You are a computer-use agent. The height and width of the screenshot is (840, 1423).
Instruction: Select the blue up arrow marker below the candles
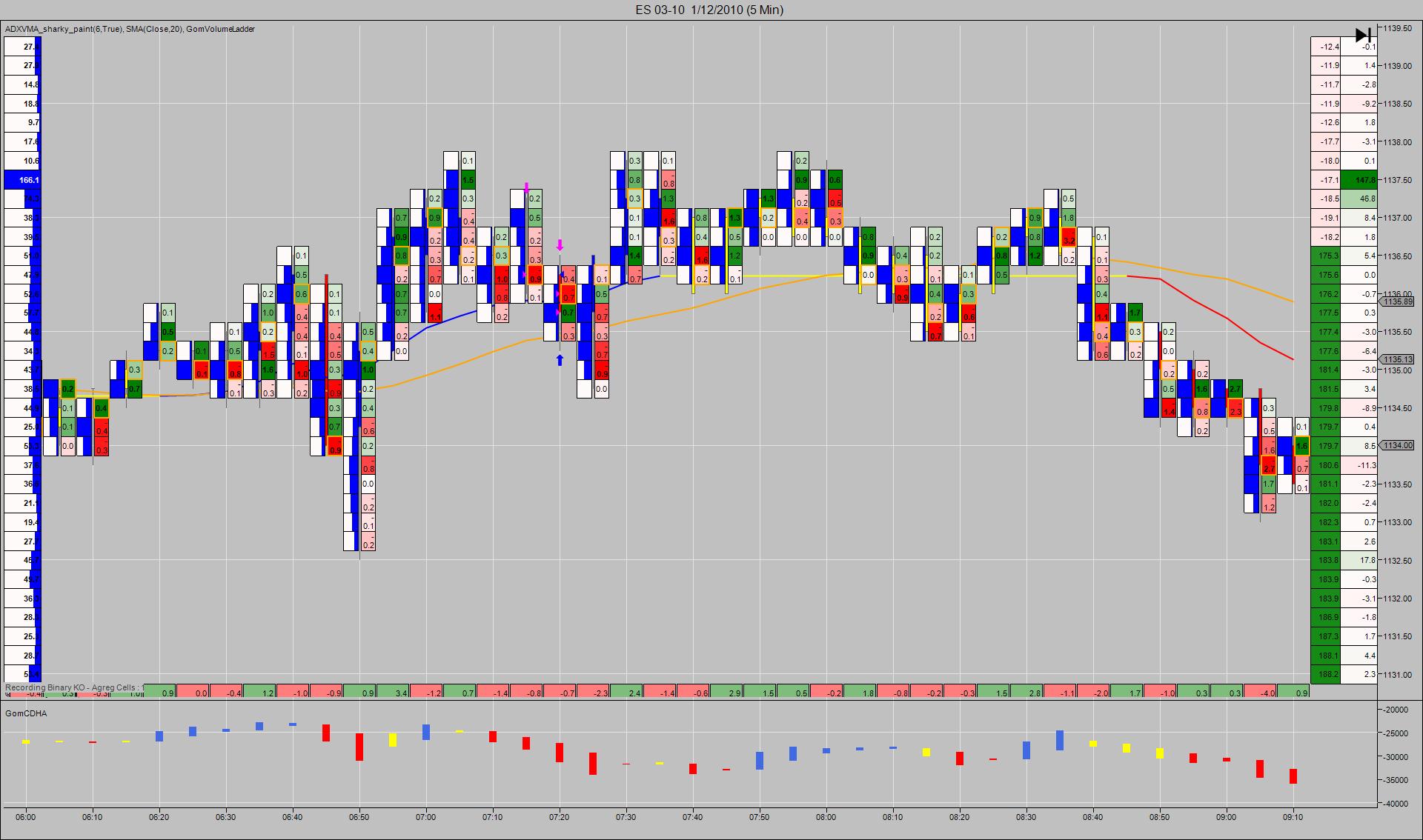[x=560, y=360]
